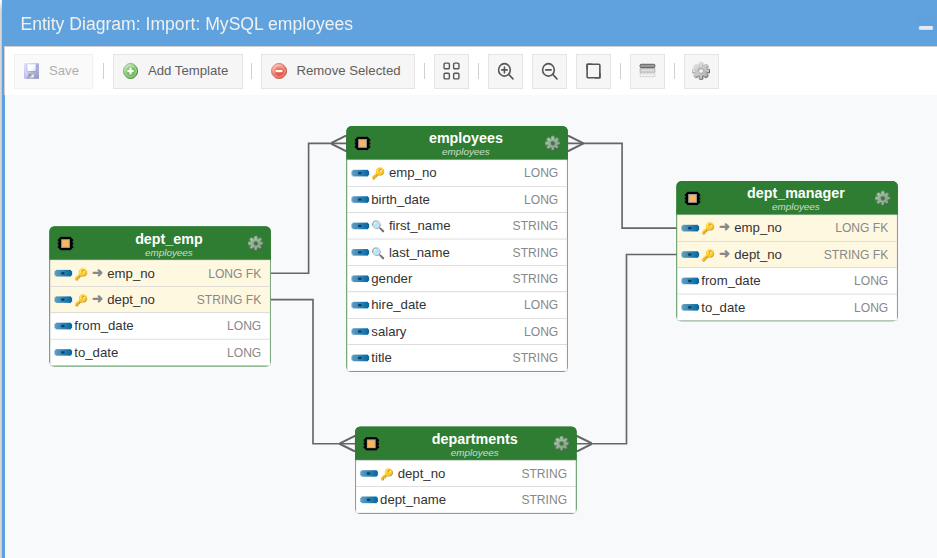Open the employees table settings gear
This screenshot has height=558, width=937.
click(552, 143)
